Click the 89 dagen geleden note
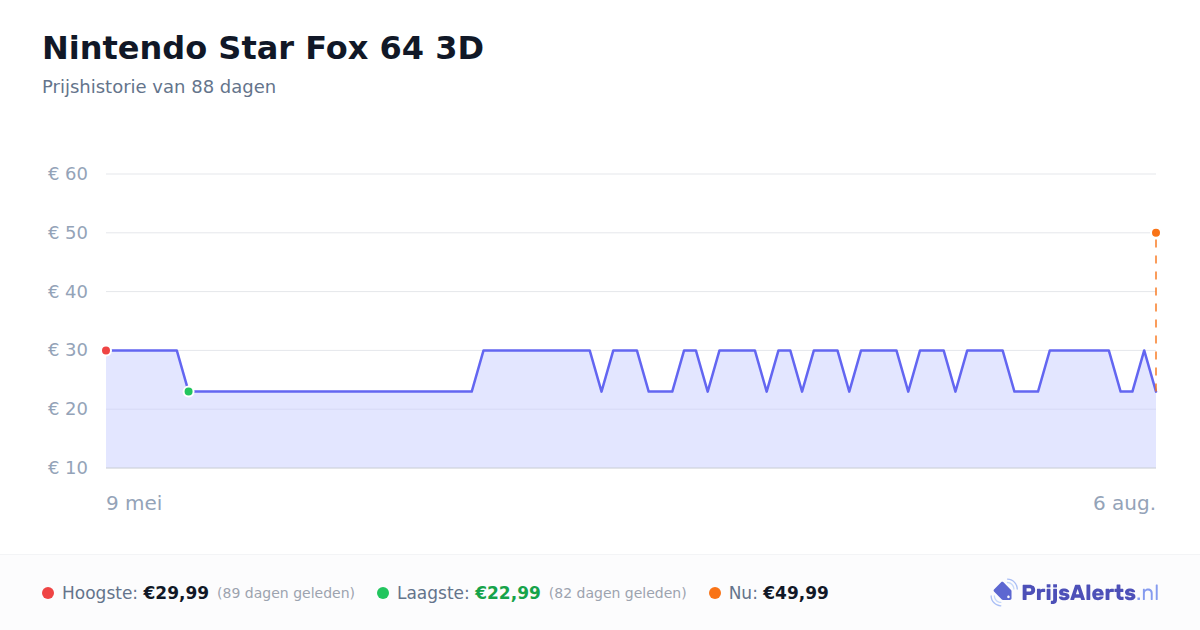1200x630 pixels. tap(286, 593)
